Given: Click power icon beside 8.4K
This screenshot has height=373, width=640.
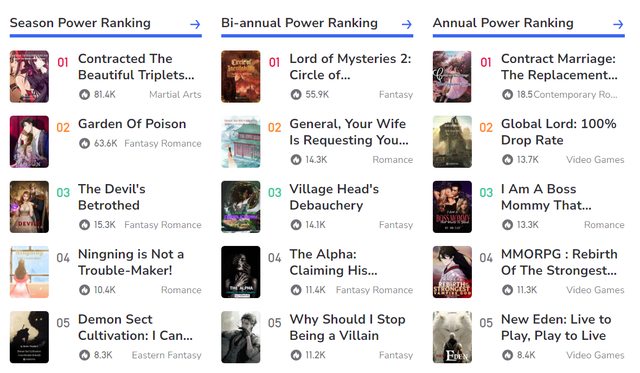Looking at the screenshot, I should [507, 355].
